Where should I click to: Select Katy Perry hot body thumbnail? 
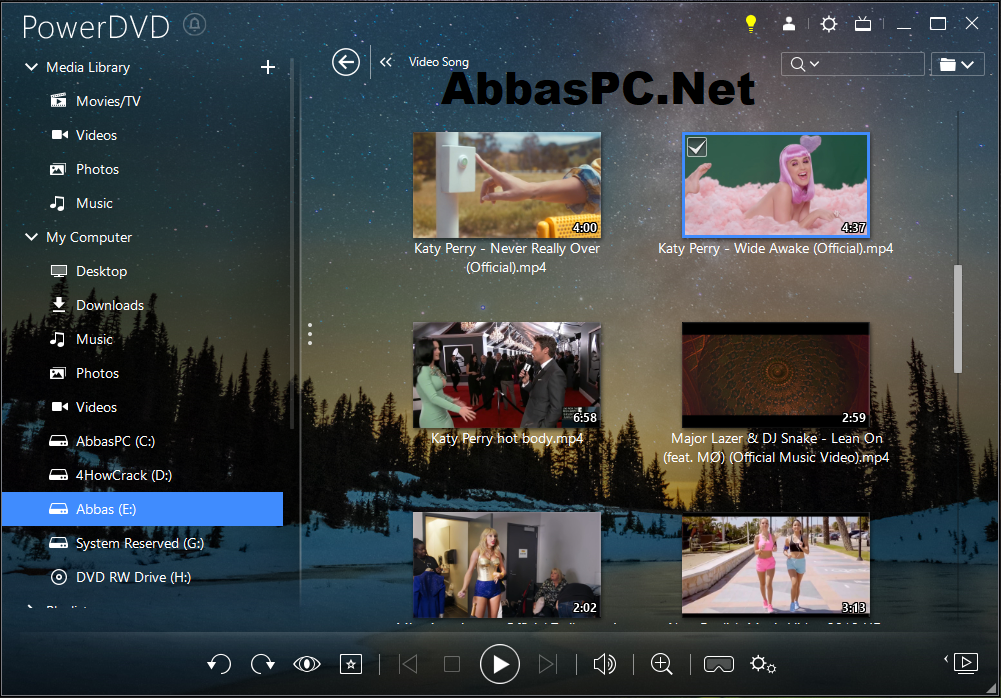click(507, 375)
